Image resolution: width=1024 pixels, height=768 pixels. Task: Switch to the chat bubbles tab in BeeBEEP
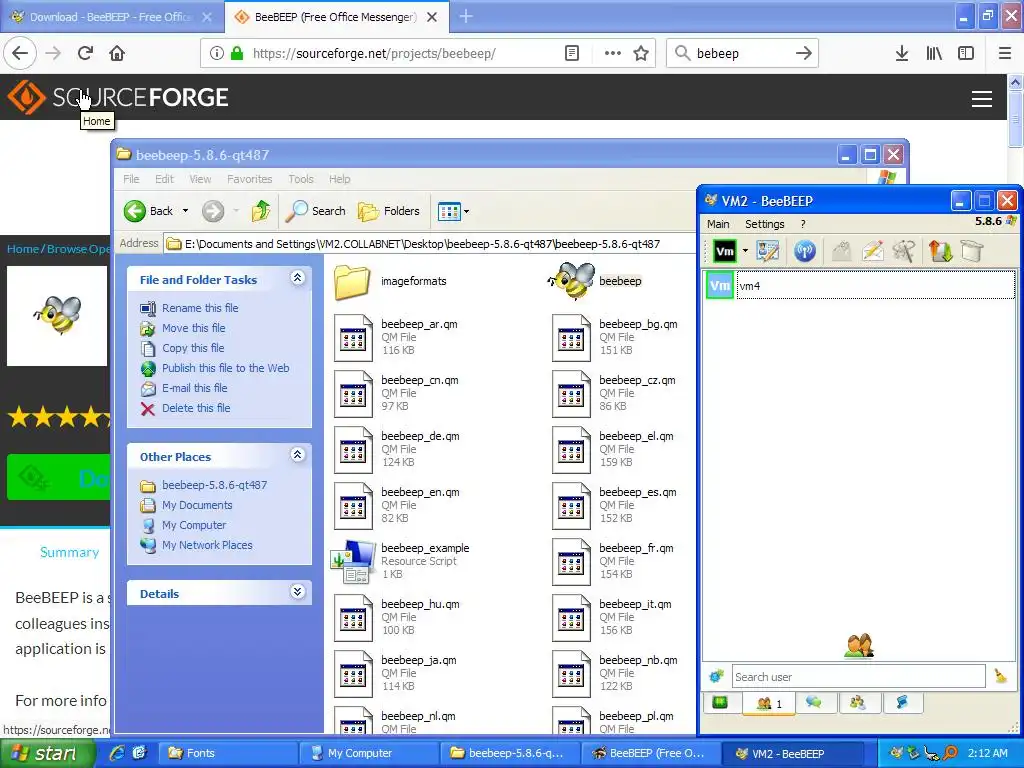[814, 703]
